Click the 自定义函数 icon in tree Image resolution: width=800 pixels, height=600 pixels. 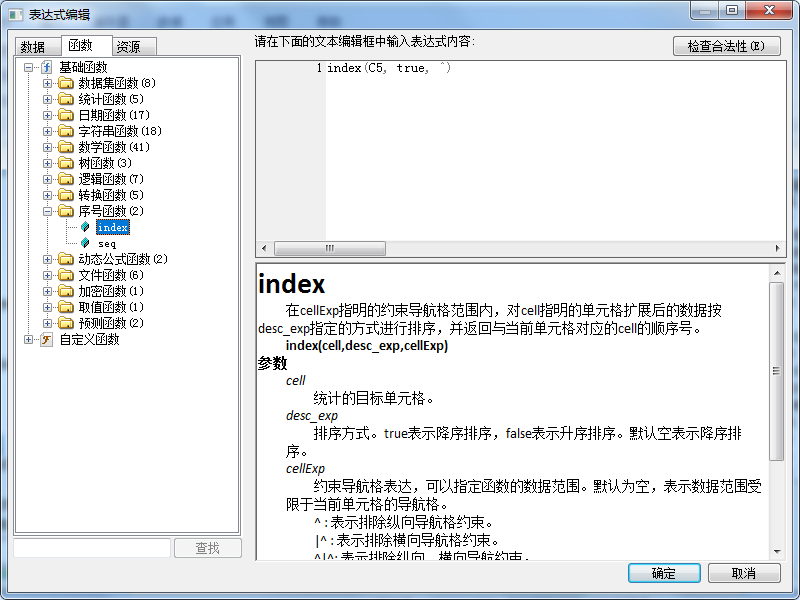tap(46, 339)
